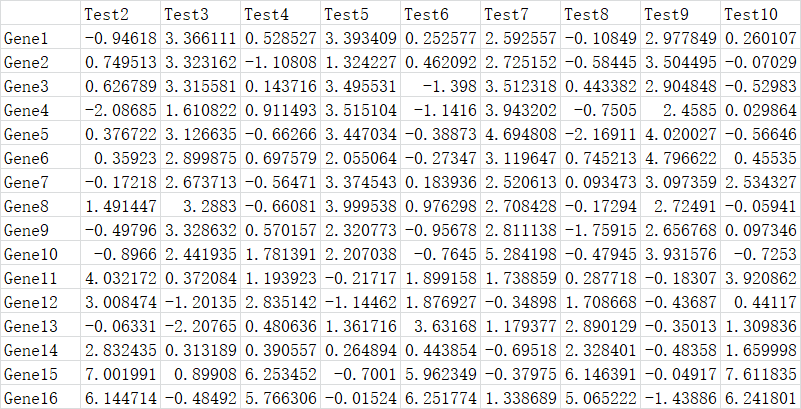Click the Test7 column header

(521, 14)
